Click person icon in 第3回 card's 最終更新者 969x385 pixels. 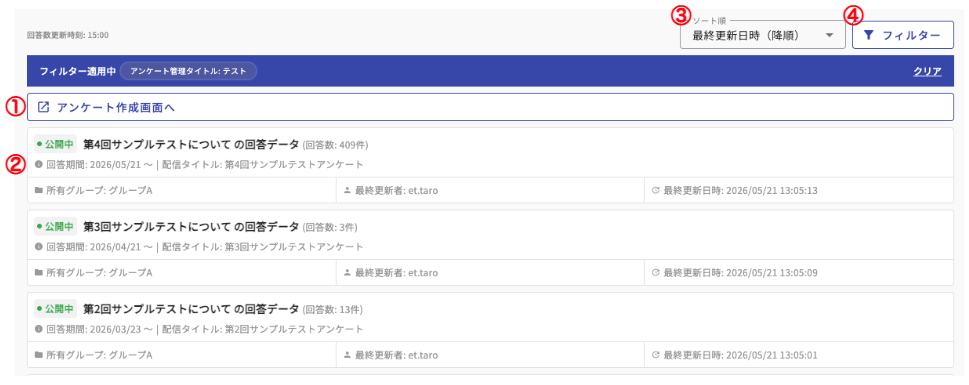click(x=347, y=273)
